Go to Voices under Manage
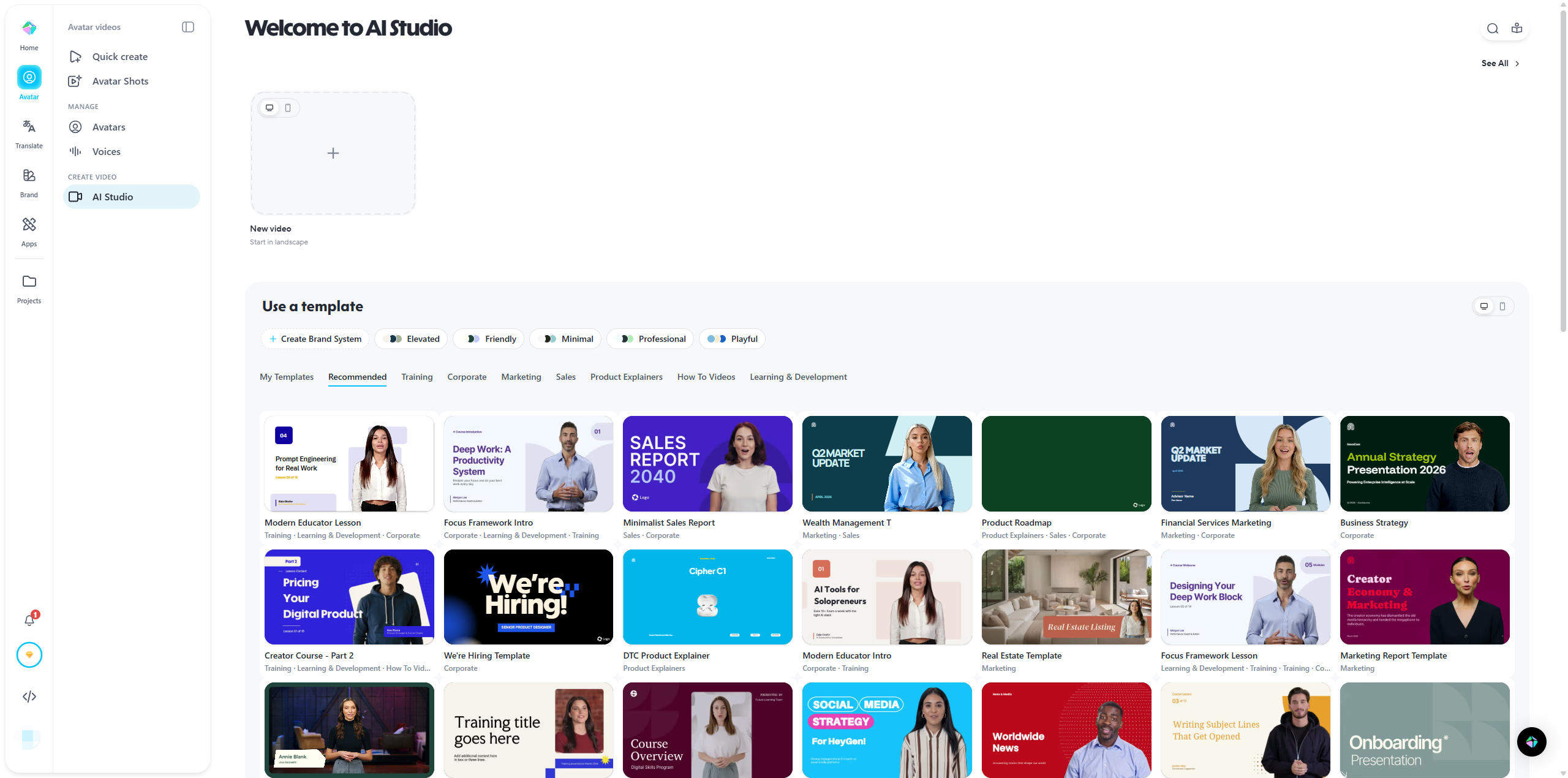Screen dimensions: 1568x778 point(132,151)
